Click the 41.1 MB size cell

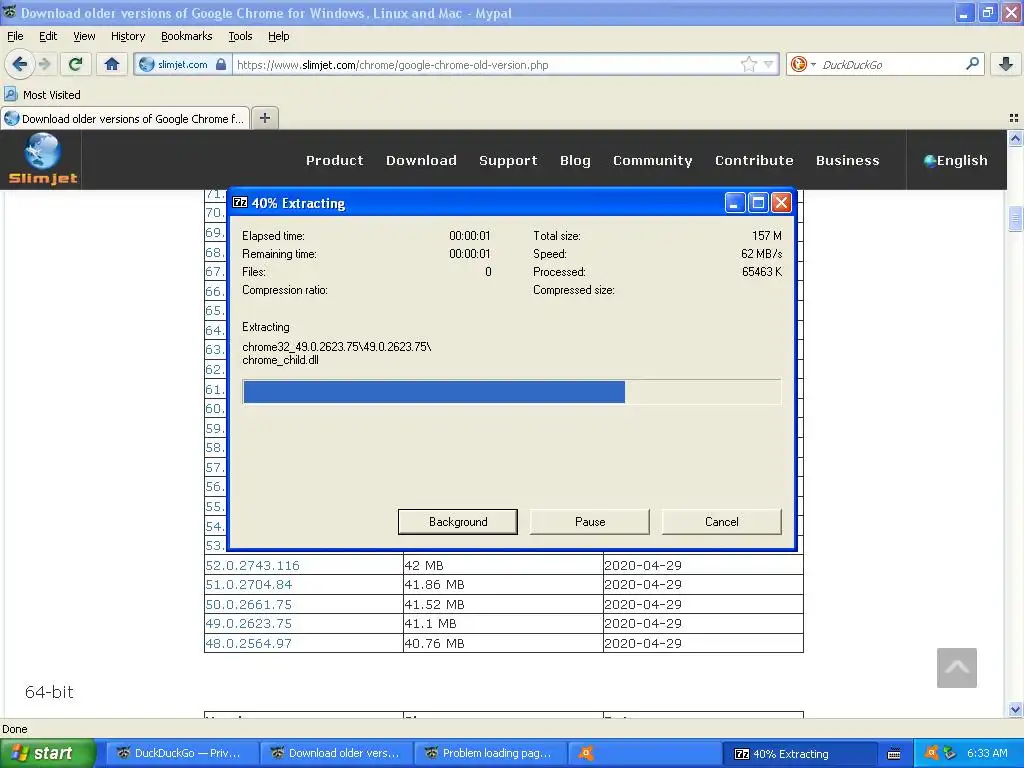(503, 624)
